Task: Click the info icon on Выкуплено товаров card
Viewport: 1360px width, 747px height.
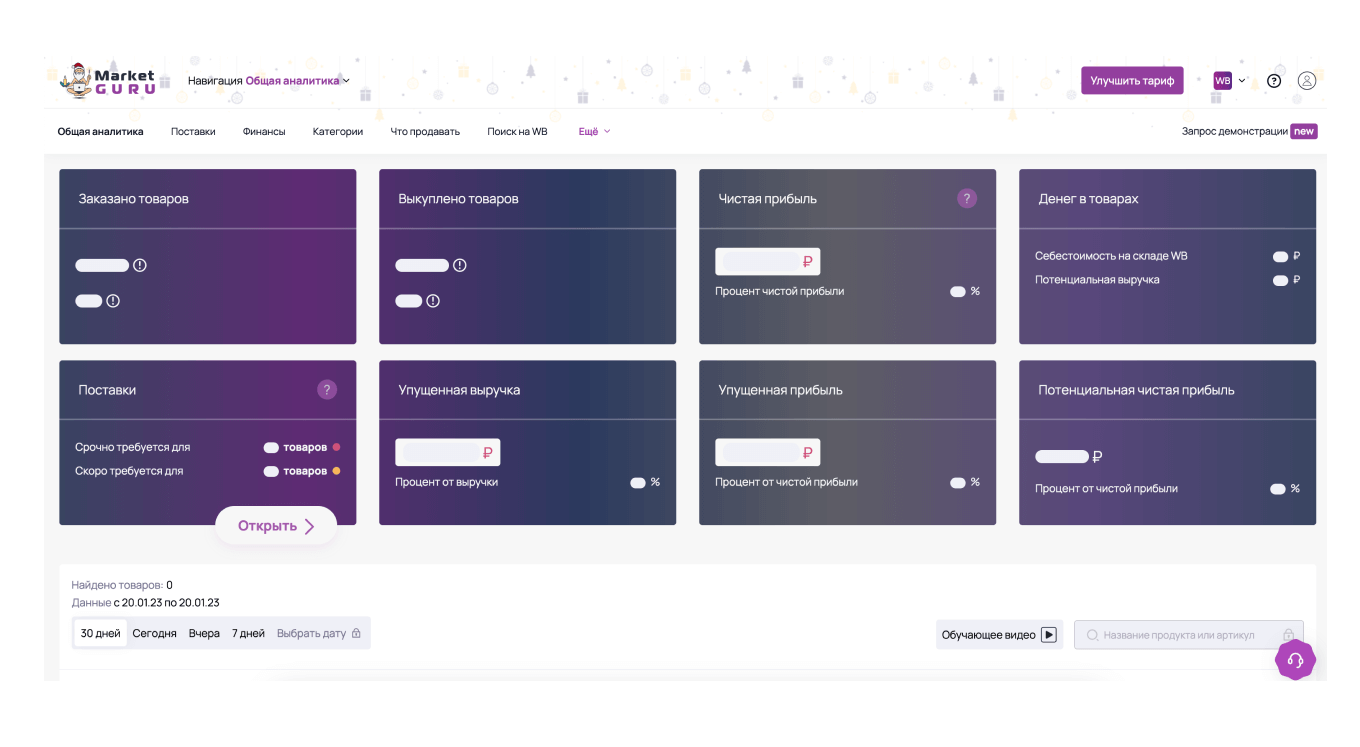Action: [460, 265]
